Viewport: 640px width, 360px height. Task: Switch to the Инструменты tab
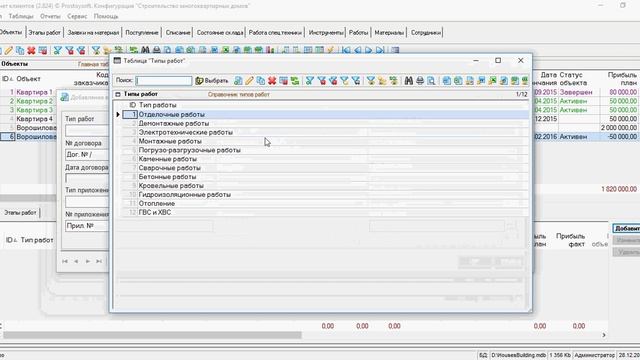pyautogui.click(x=326, y=32)
